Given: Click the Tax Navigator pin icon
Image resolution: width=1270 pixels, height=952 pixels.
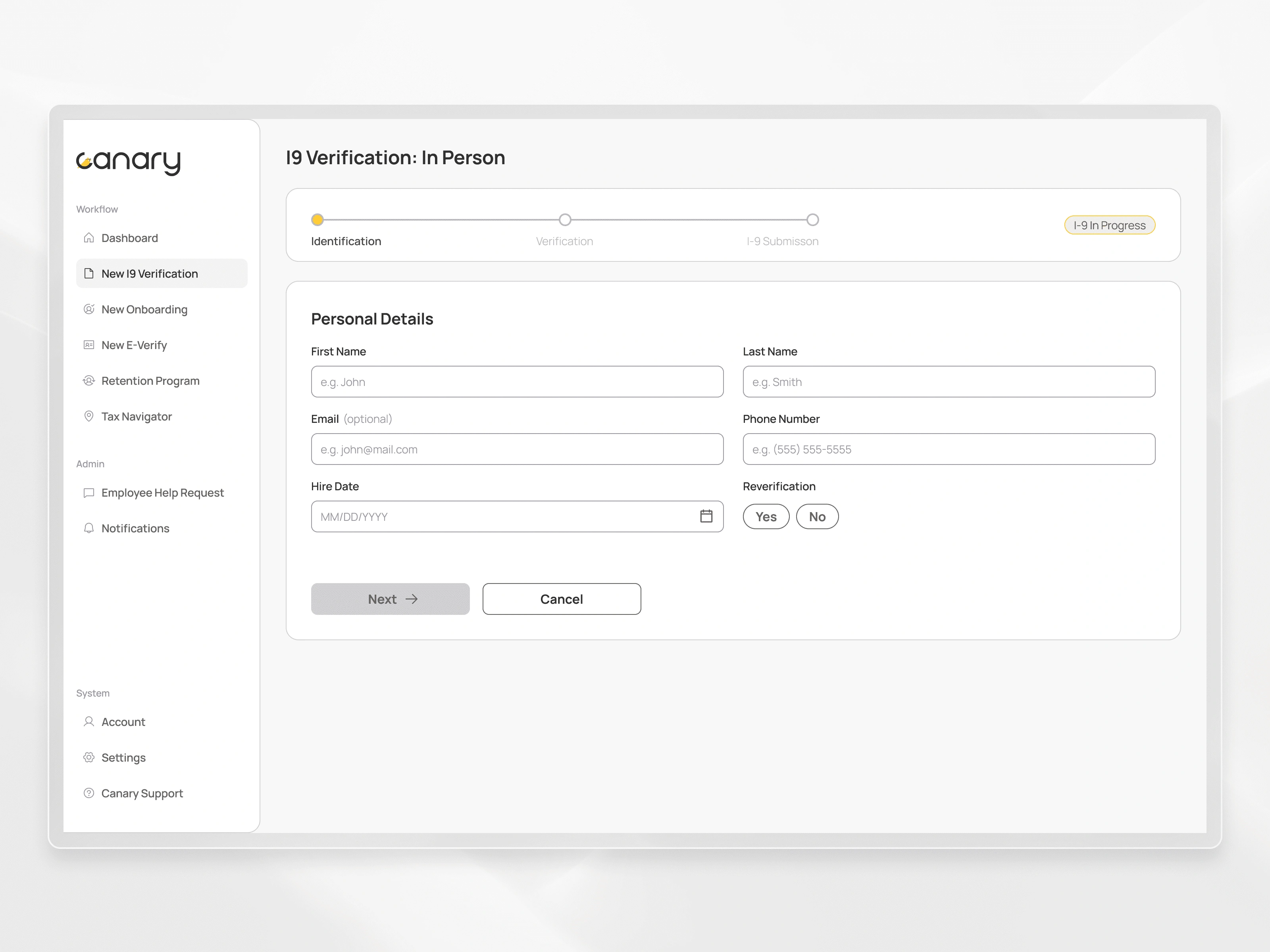Looking at the screenshot, I should pyautogui.click(x=89, y=416).
